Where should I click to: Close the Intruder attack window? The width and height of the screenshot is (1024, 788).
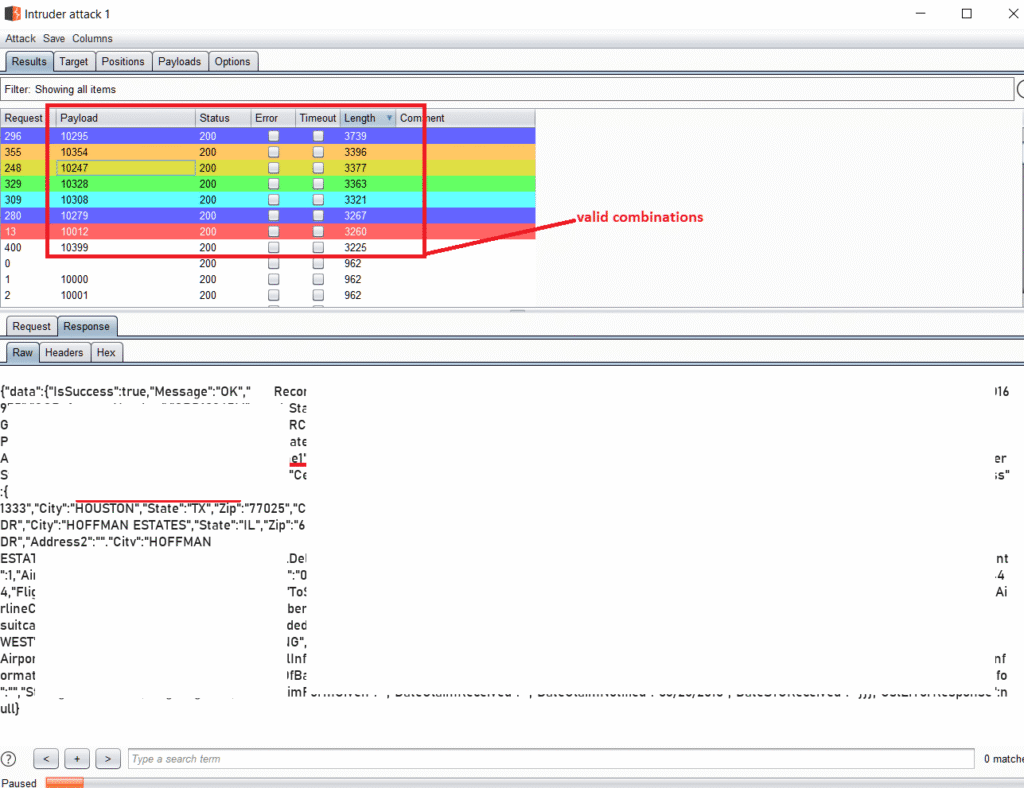coord(1009,14)
